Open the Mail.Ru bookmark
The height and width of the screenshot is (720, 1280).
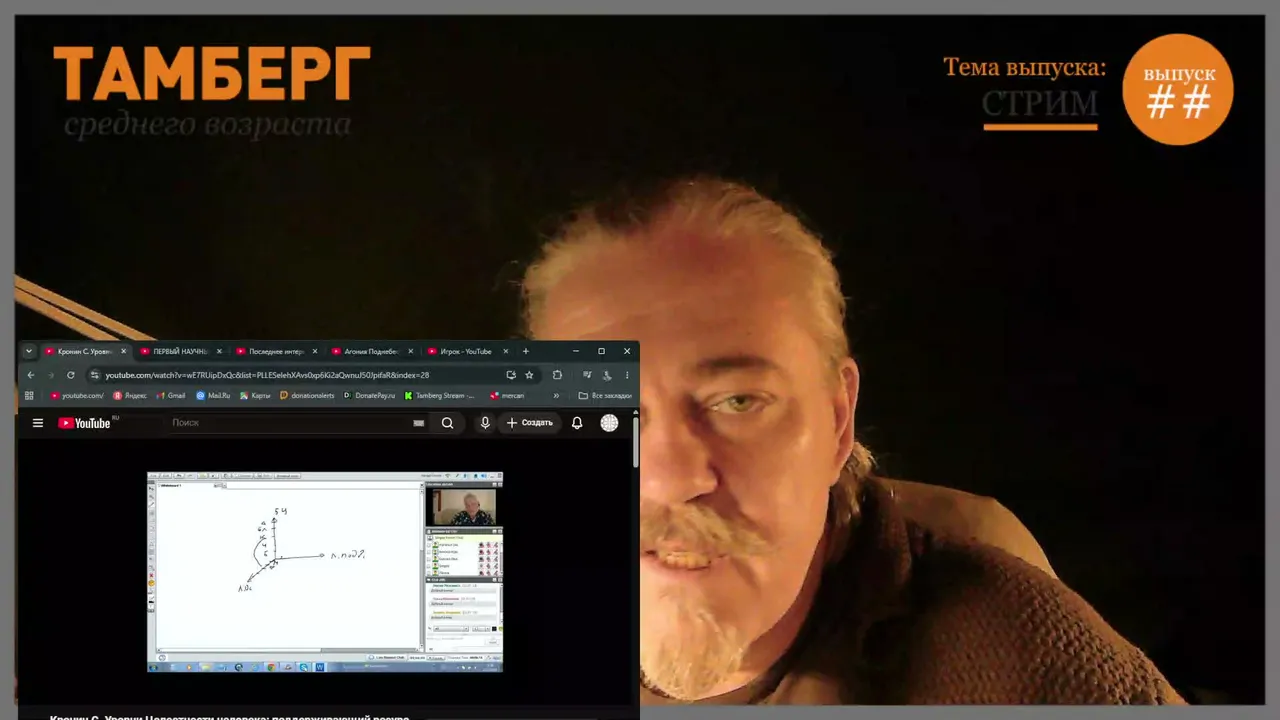point(213,395)
